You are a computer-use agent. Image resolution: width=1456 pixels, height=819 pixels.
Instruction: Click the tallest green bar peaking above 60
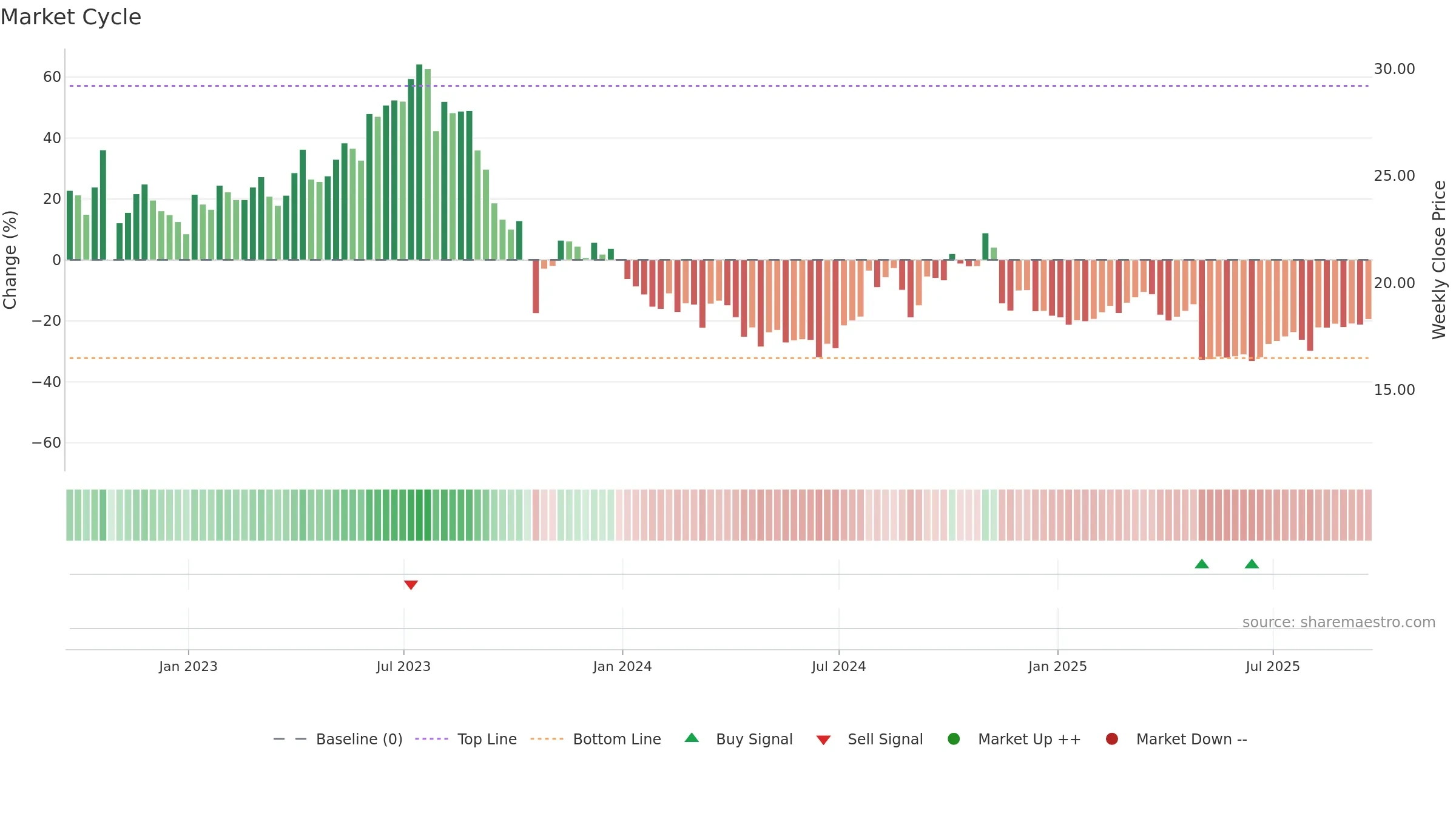point(419,162)
